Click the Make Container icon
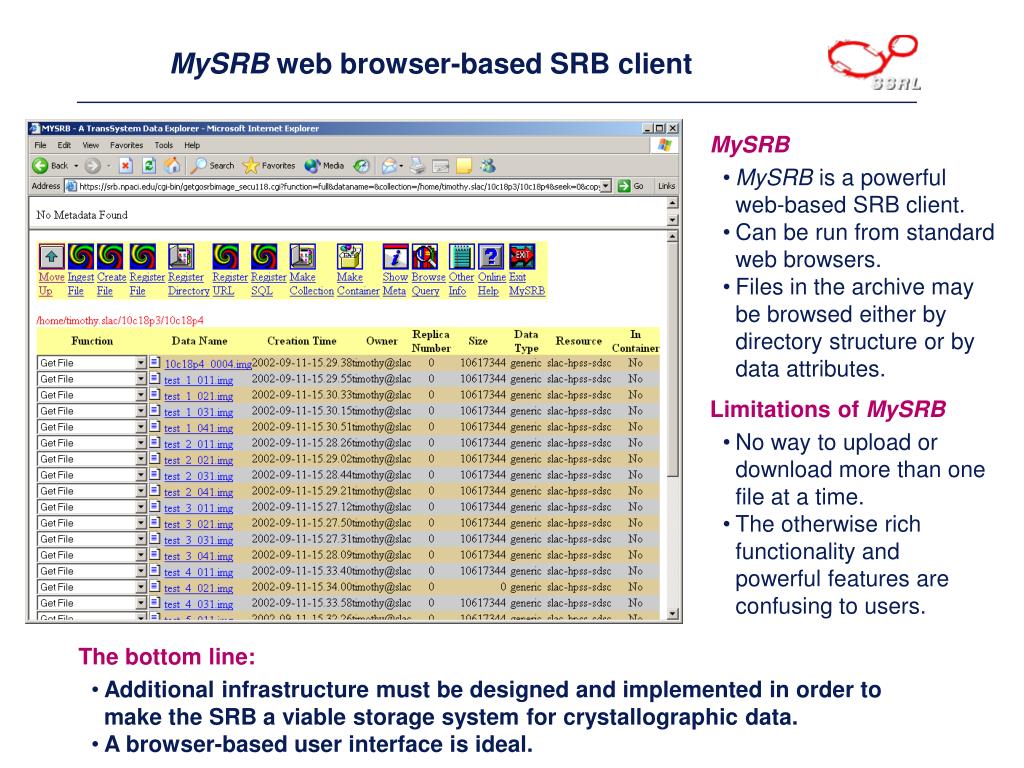Image resolution: width=1024 pixels, height=768 pixels. (349, 257)
